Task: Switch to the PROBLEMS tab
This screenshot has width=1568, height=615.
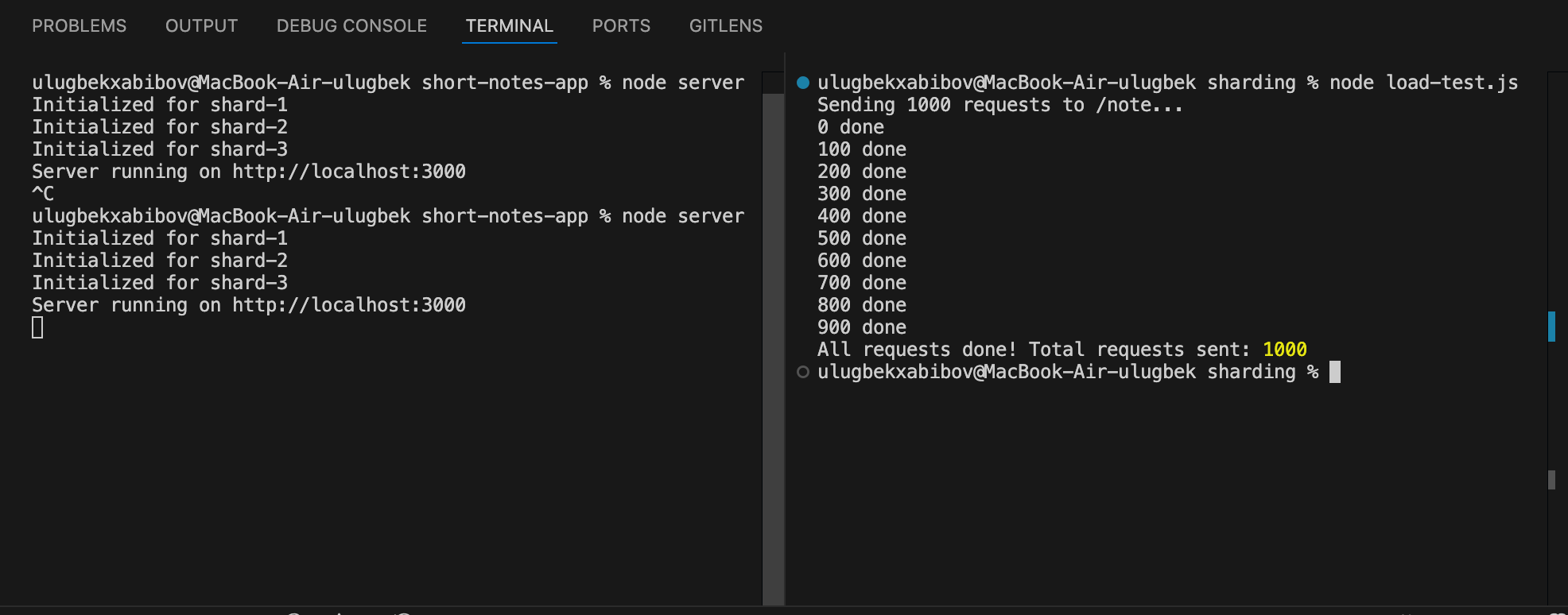Action: pyautogui.click(x=79, y=26)
